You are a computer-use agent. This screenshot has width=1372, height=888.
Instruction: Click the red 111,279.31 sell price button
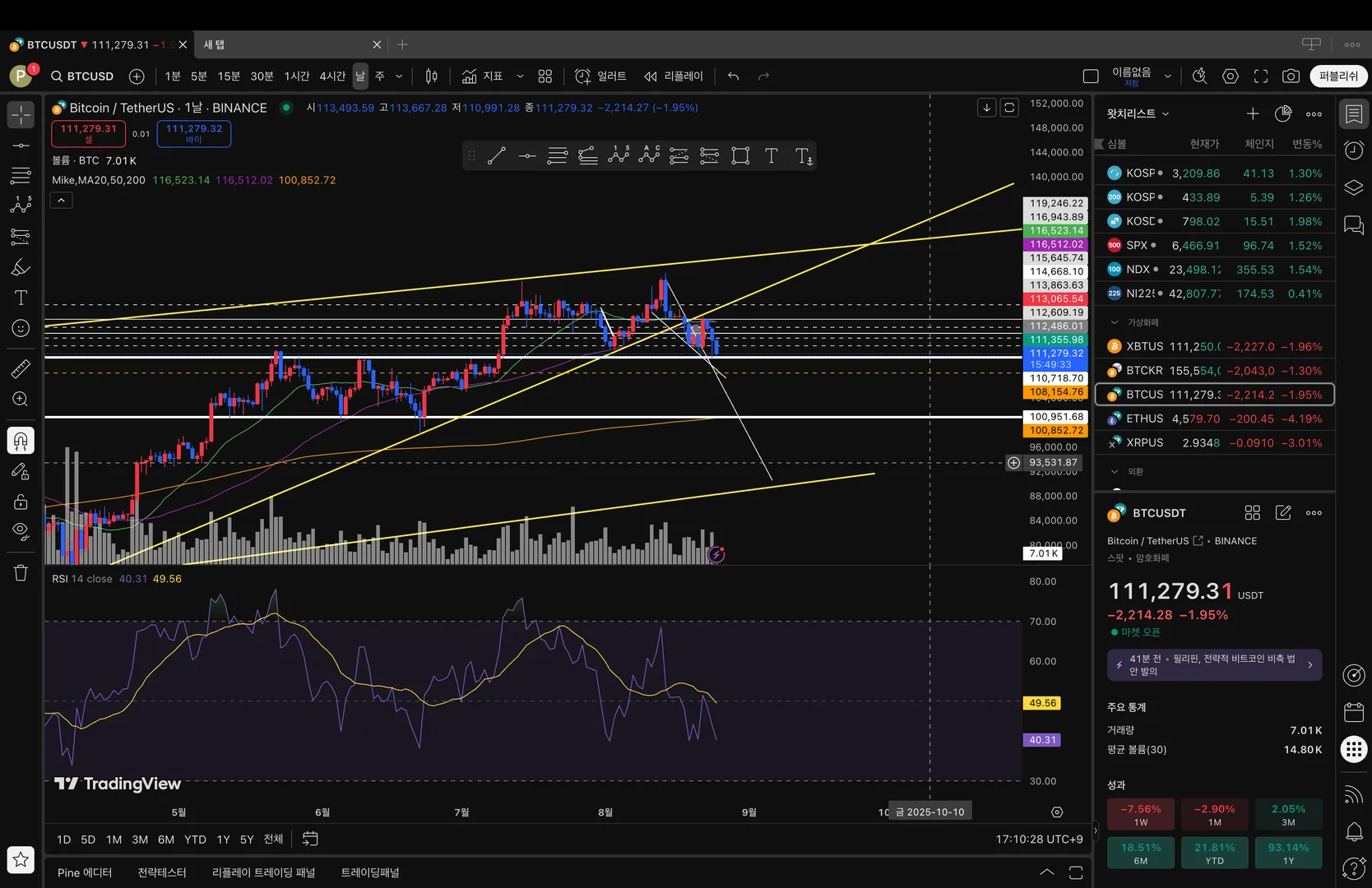89,133
